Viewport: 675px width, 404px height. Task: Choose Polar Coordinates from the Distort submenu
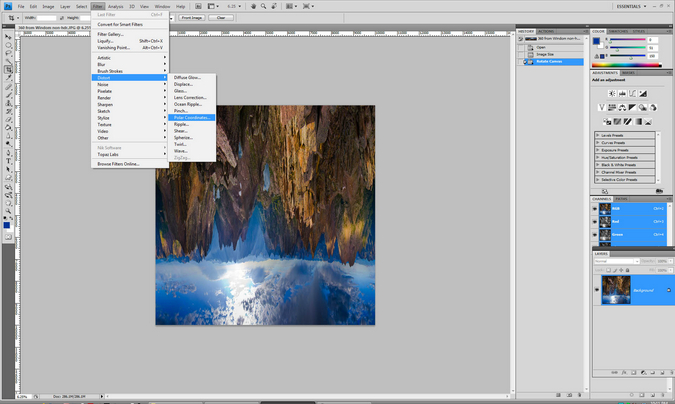coord(193,117)
